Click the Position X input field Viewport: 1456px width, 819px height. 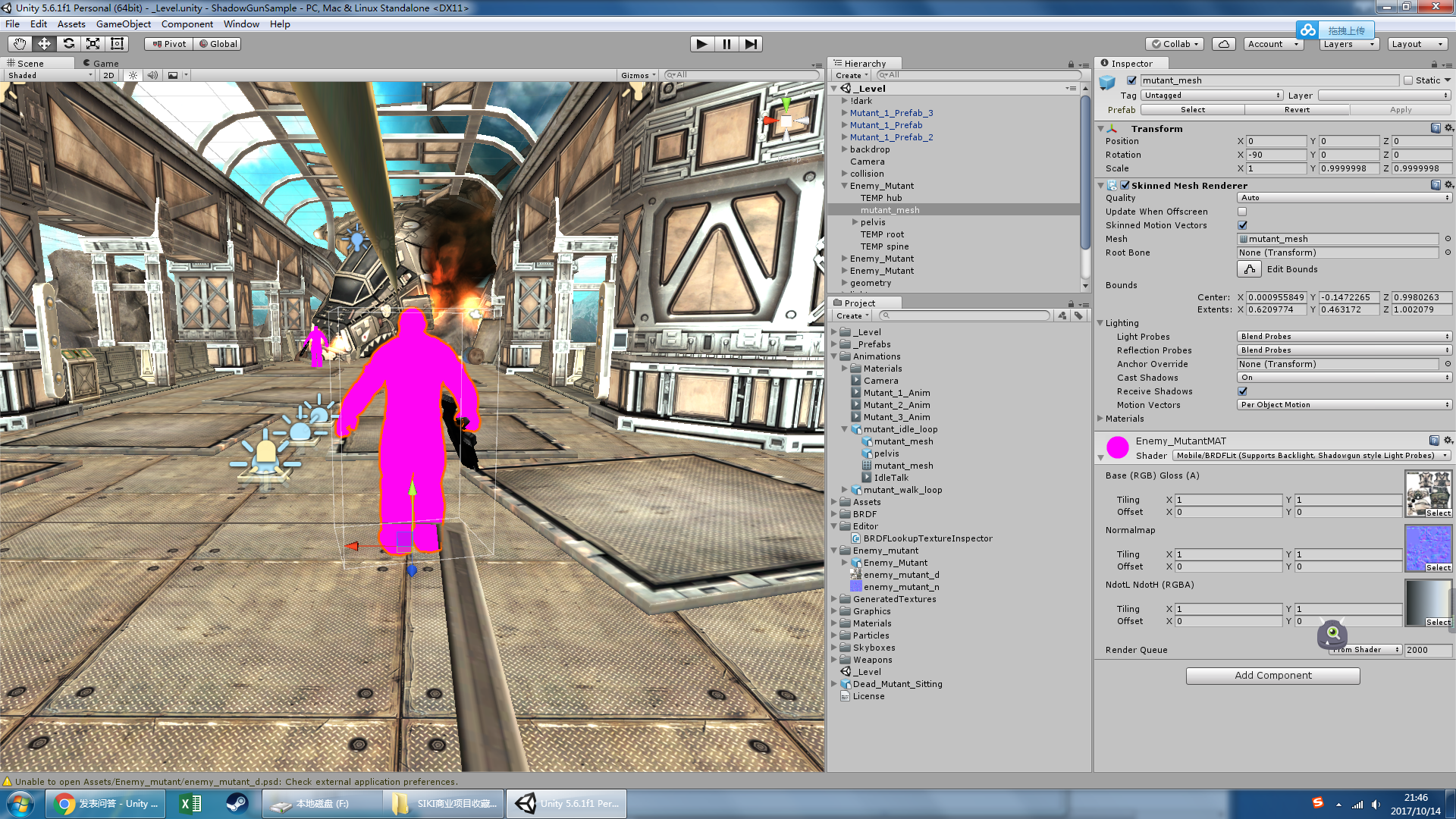pyautogui.click(x=1276, y=141)
